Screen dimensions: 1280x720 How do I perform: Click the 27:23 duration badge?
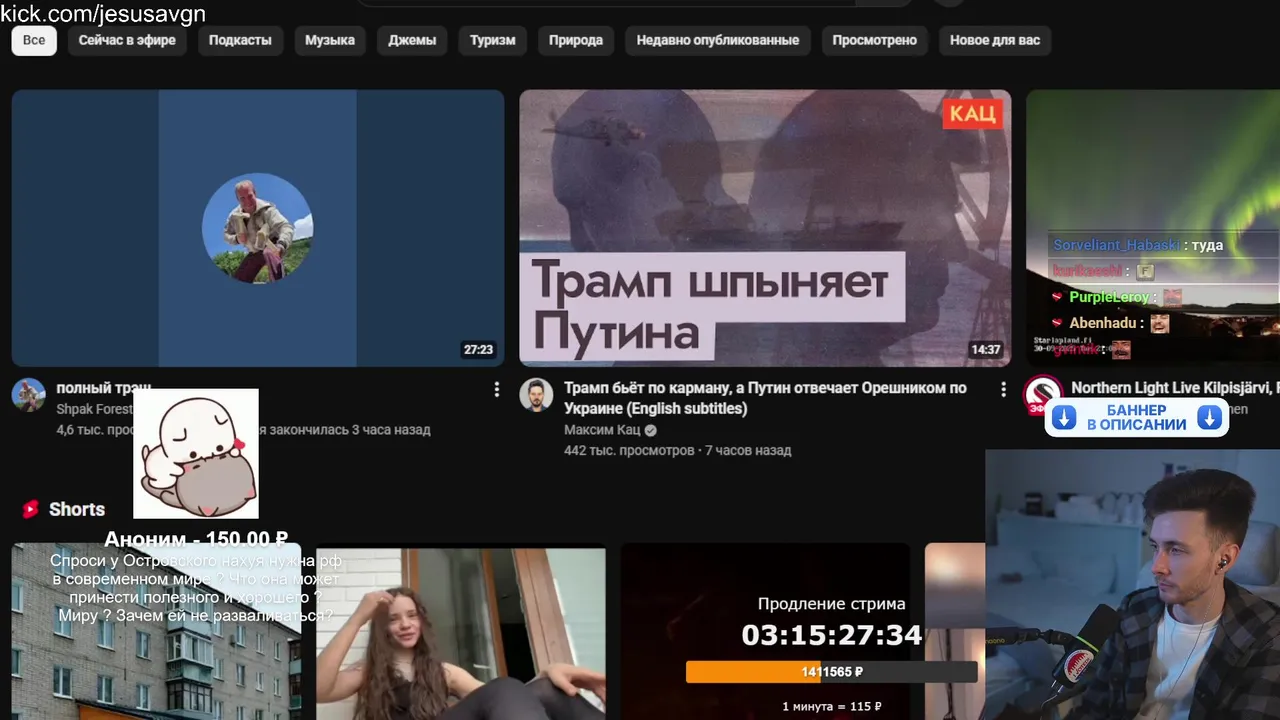[478, 350]
